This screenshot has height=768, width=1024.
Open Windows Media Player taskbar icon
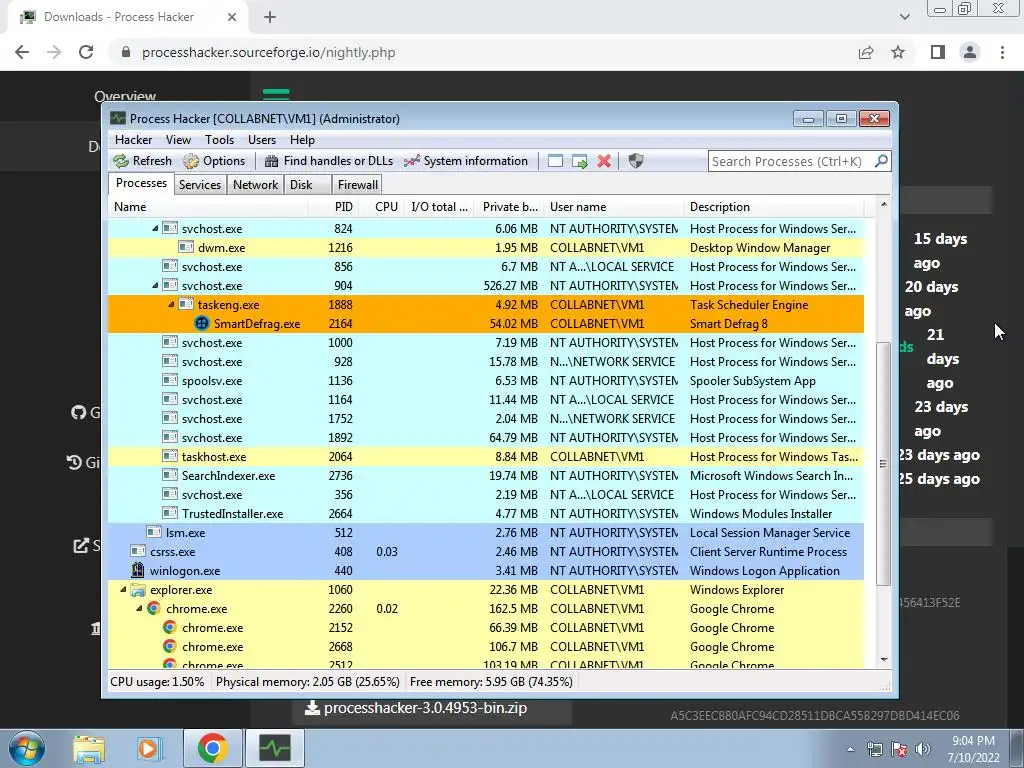pos(148,748)
